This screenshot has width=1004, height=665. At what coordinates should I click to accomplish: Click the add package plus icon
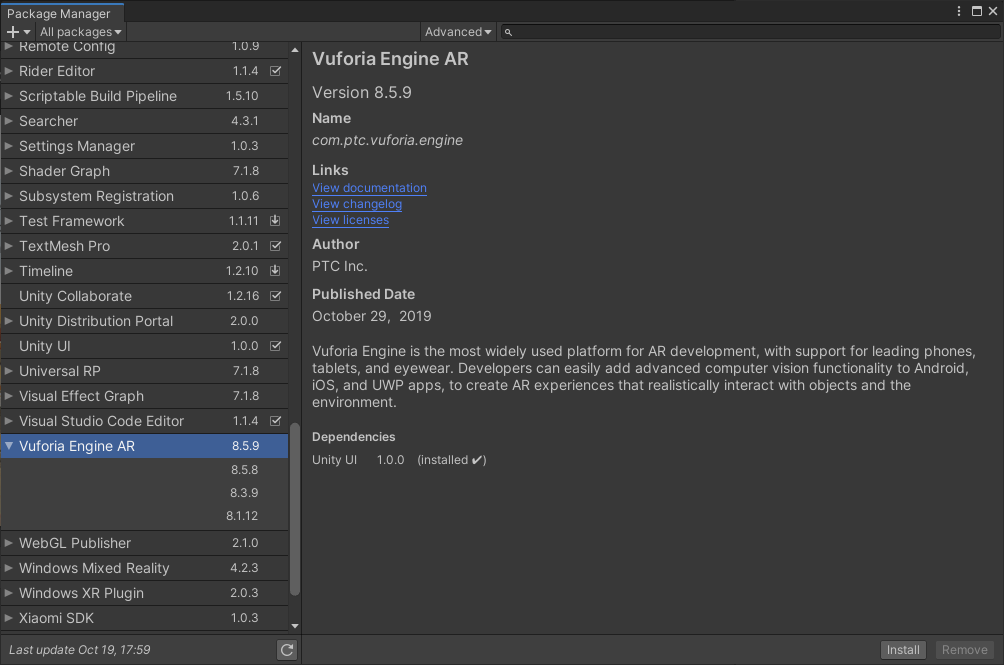[13, 32]
